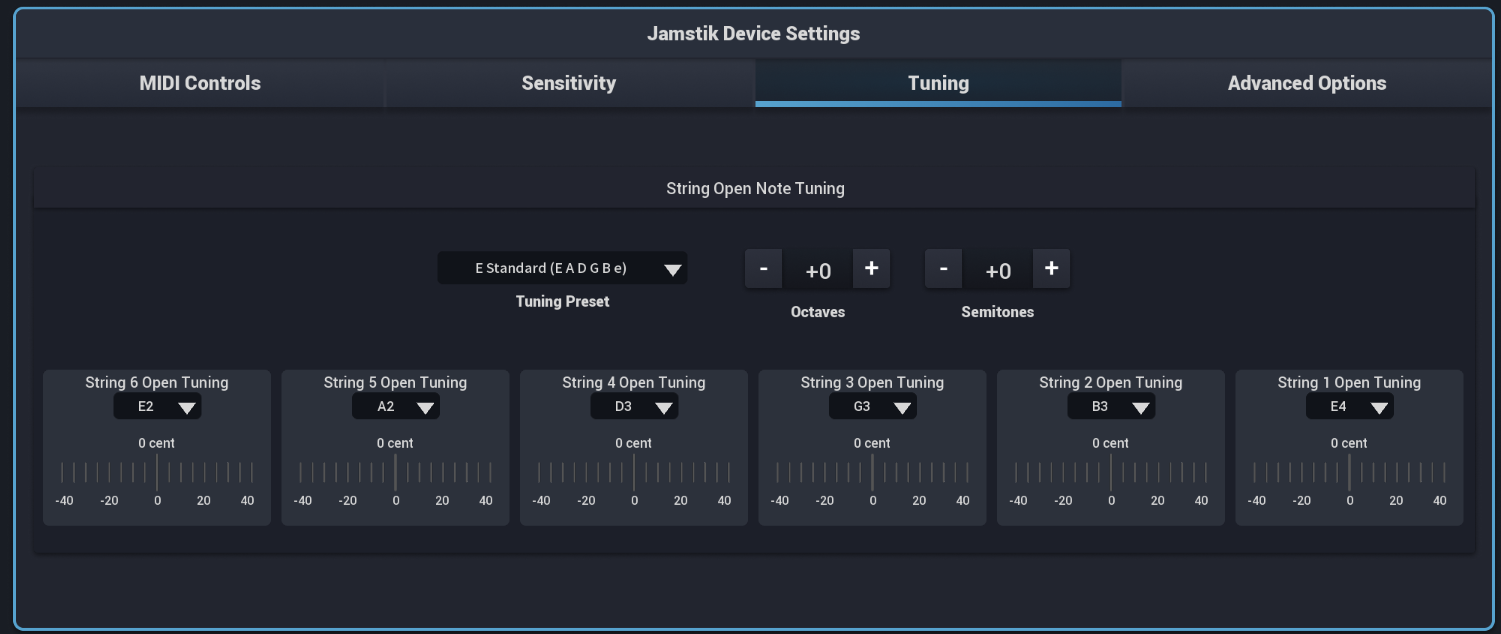Image resolution: width=1501 pixels, height=634 pixels.
Task: Click String 5 cent tuning slider
Action: [396, 473]
